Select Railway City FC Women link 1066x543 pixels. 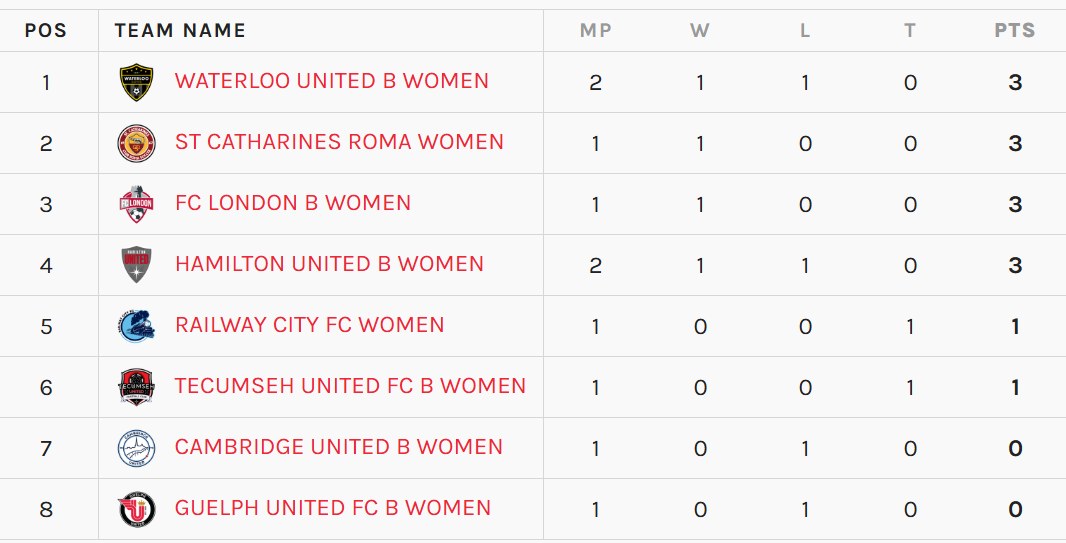[309, 325]
